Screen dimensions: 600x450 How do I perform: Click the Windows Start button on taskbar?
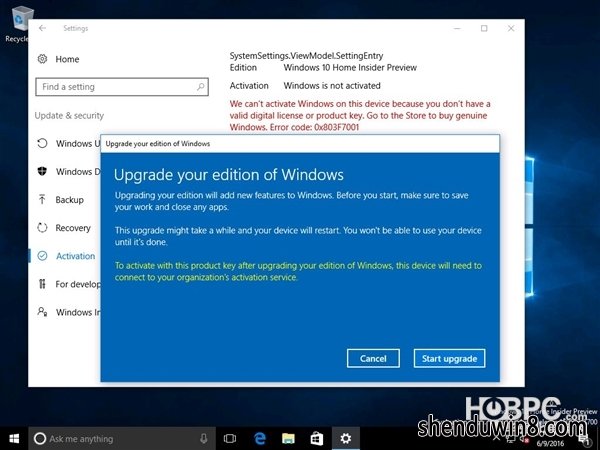[14, 439]
